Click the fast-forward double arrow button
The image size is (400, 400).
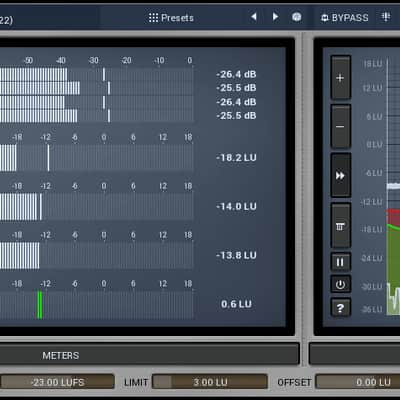[340, 175]
